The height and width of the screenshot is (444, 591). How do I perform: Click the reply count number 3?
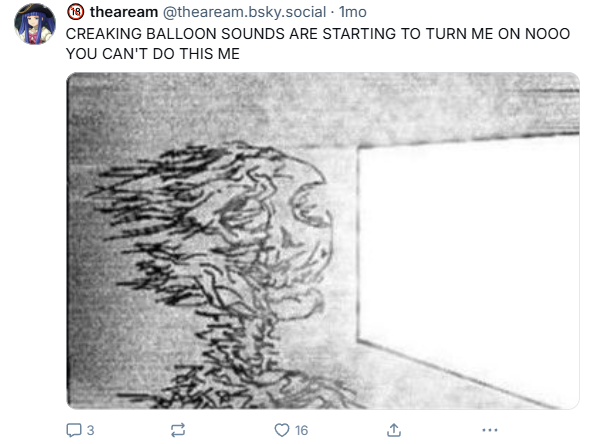(90, 430)
